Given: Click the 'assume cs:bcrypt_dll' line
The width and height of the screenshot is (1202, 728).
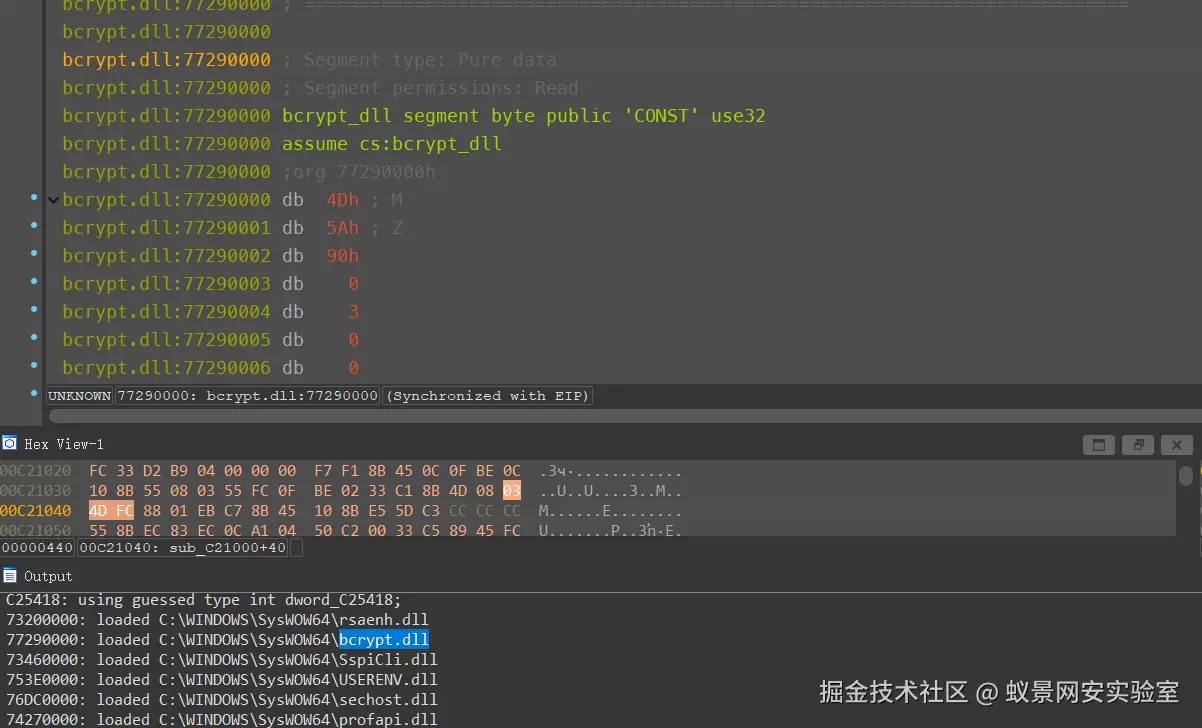Looking at the screenshot, I should pyautogui.click(x=392, y=144).
